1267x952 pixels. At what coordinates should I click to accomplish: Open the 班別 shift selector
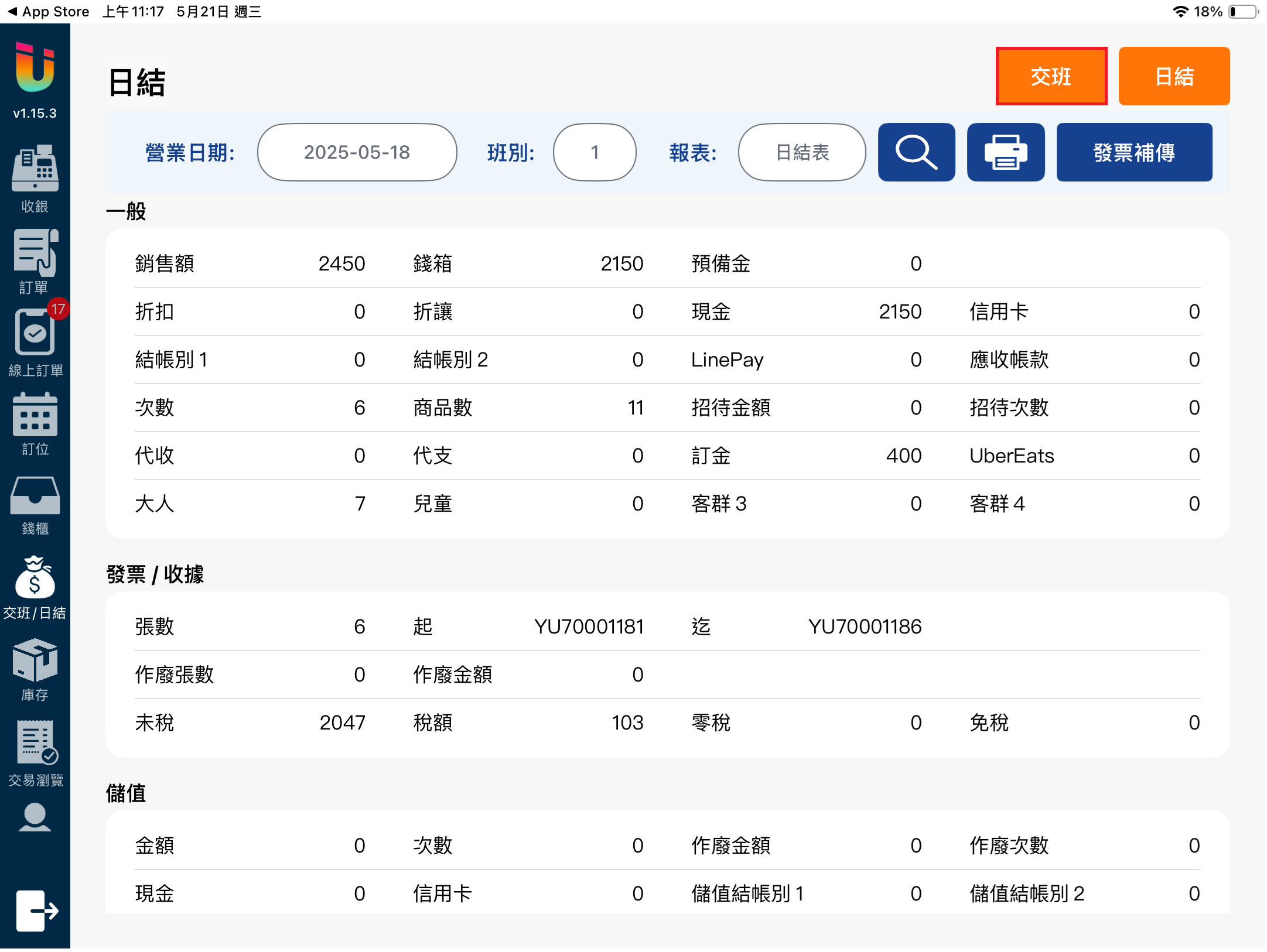point(595,152)
